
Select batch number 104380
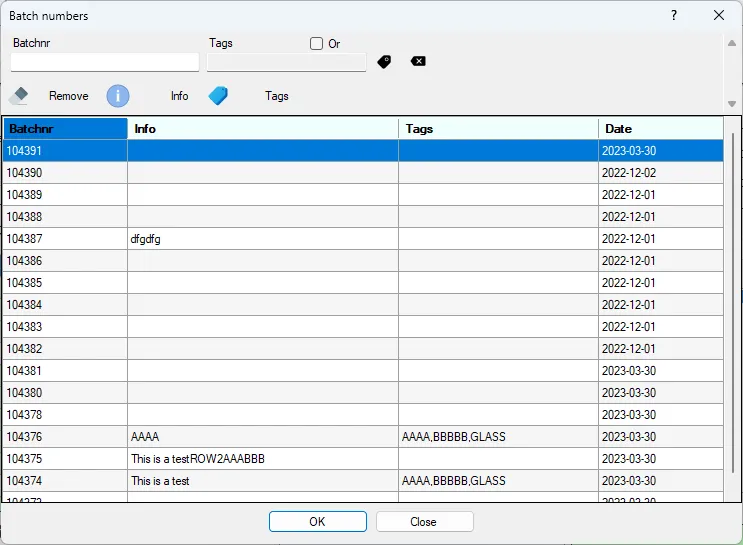pyautogui.click(x=65, y=393)
